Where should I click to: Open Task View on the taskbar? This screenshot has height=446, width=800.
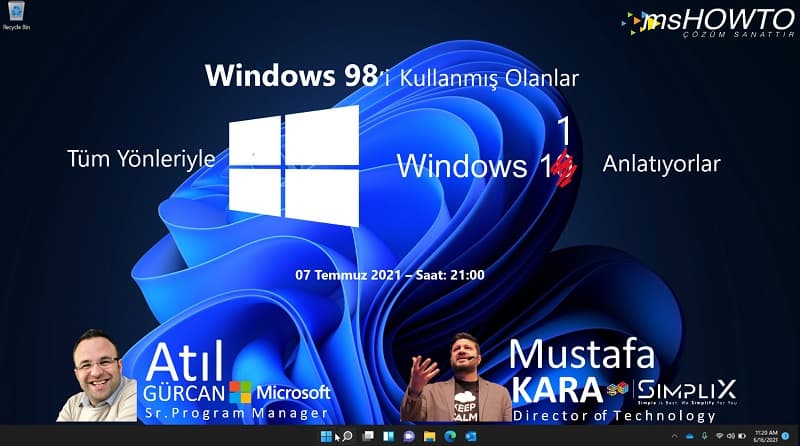tap(368, 436)
